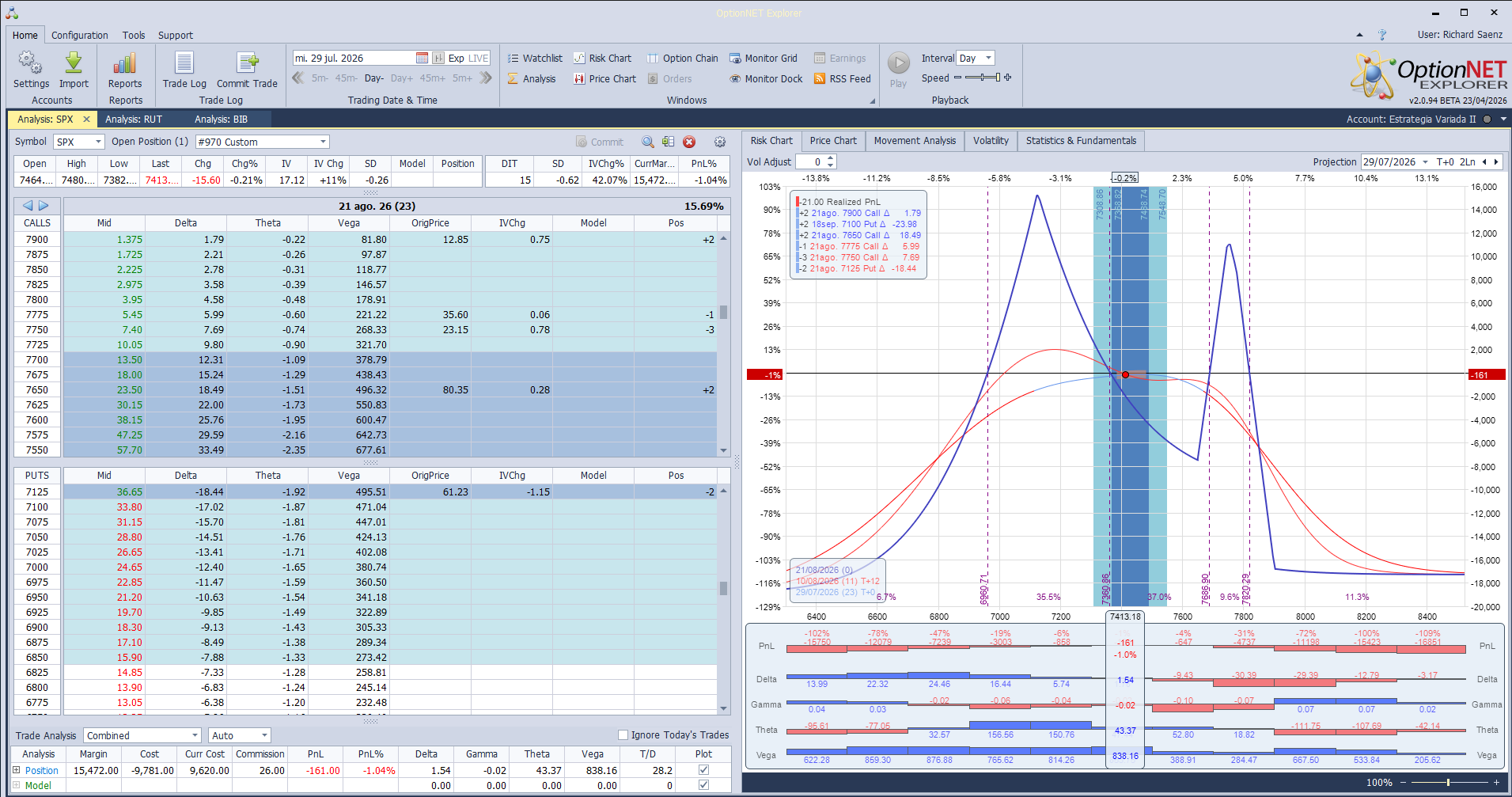
Task: Click the 5m- time step button
Action: 320,78
